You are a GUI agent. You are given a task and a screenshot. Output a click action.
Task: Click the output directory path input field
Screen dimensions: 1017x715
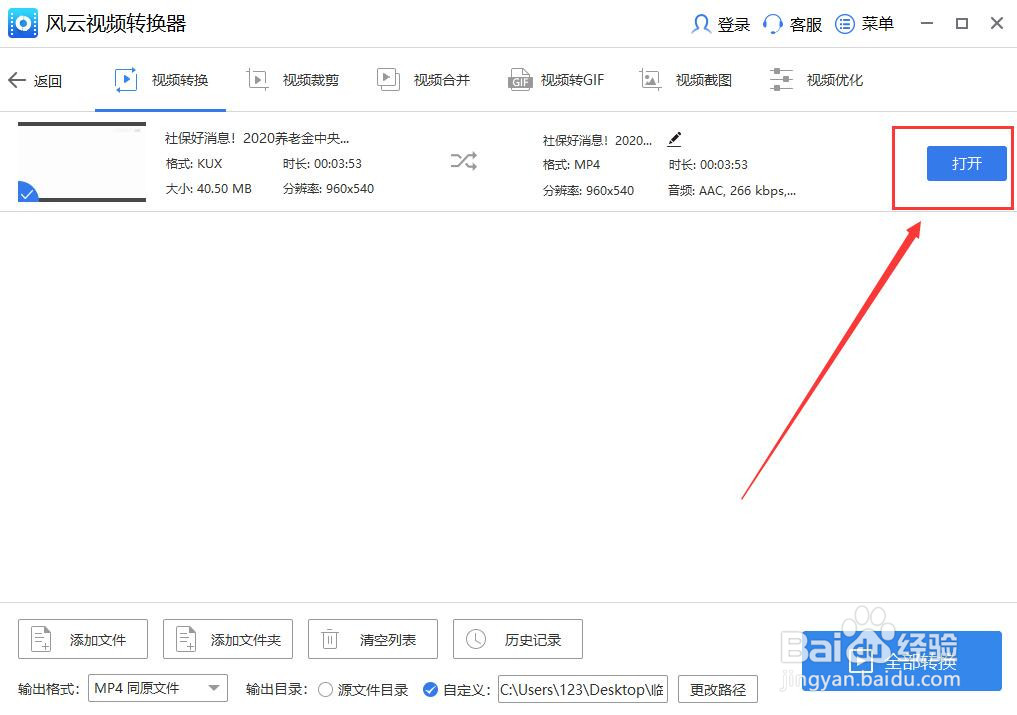coord(581,689)
